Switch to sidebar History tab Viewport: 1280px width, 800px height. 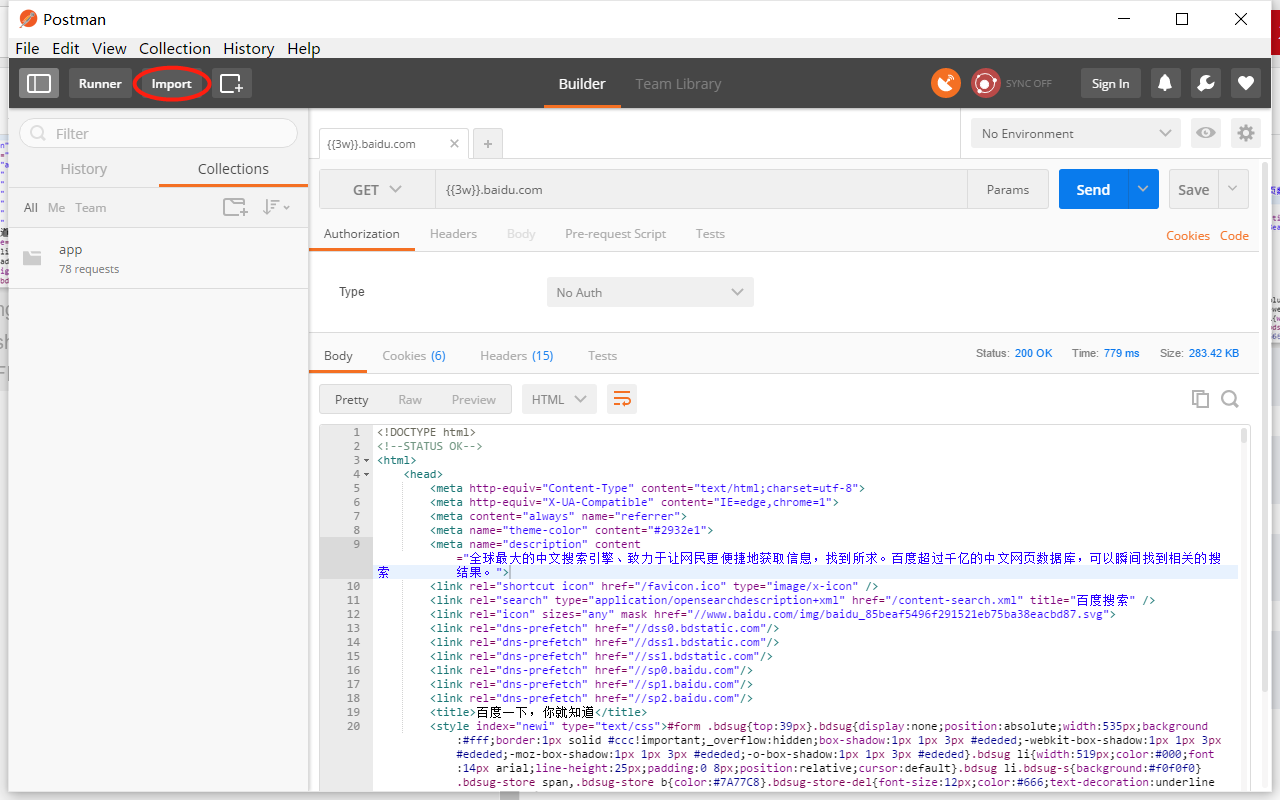[84, 169]
